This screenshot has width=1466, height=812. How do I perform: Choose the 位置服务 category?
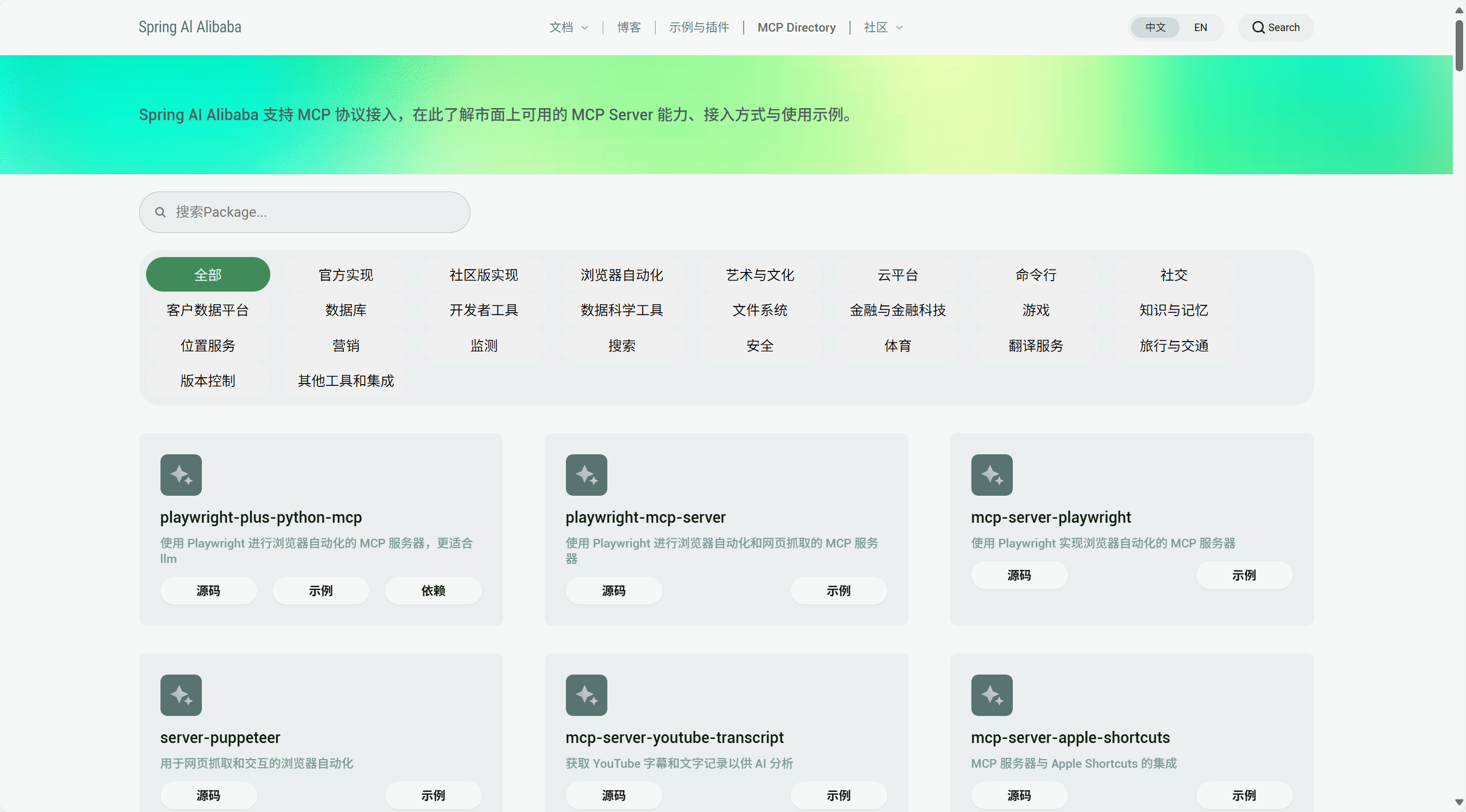point(208,346)
